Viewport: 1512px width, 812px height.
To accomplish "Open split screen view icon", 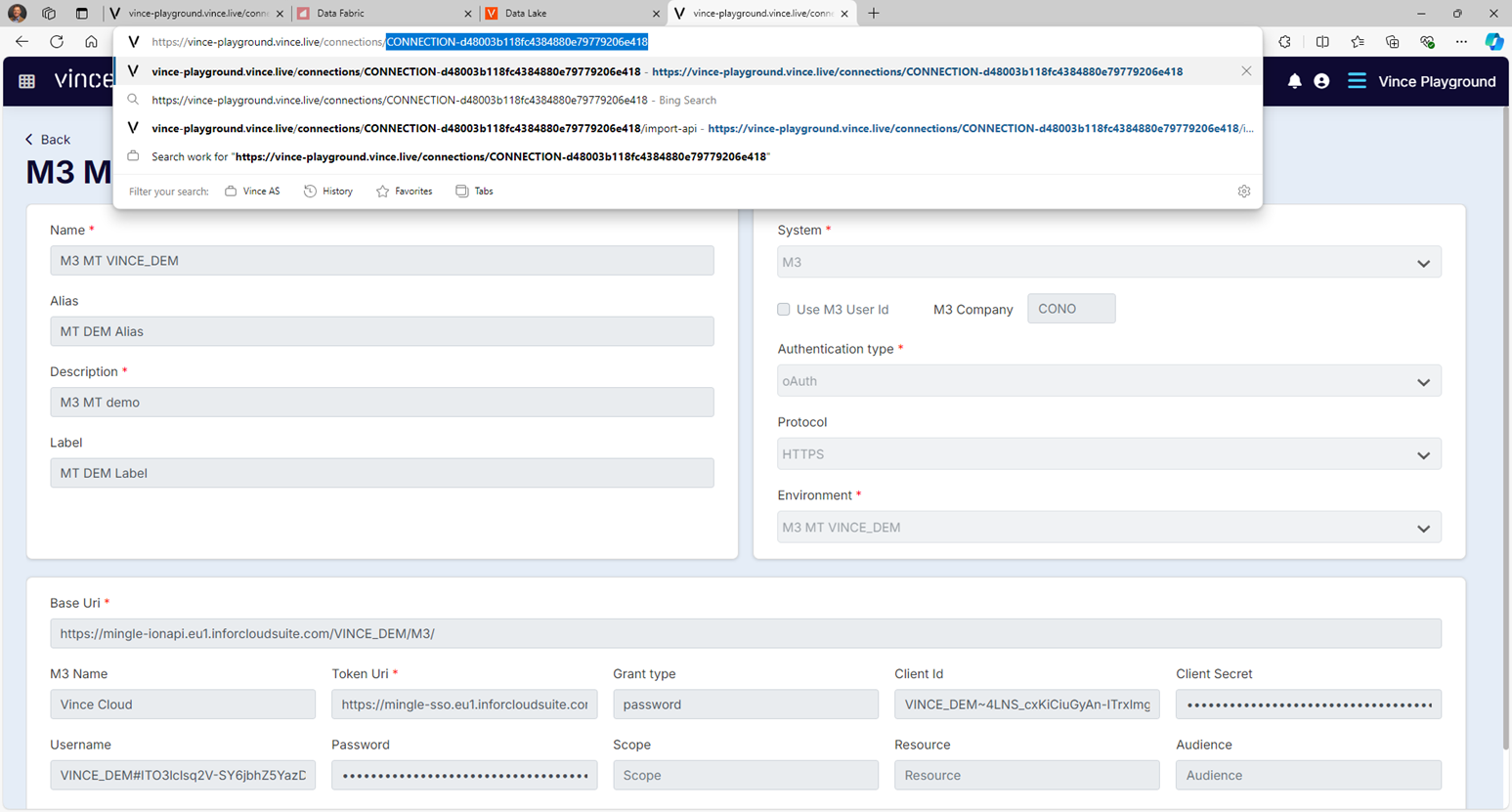I will point(1322,42).
